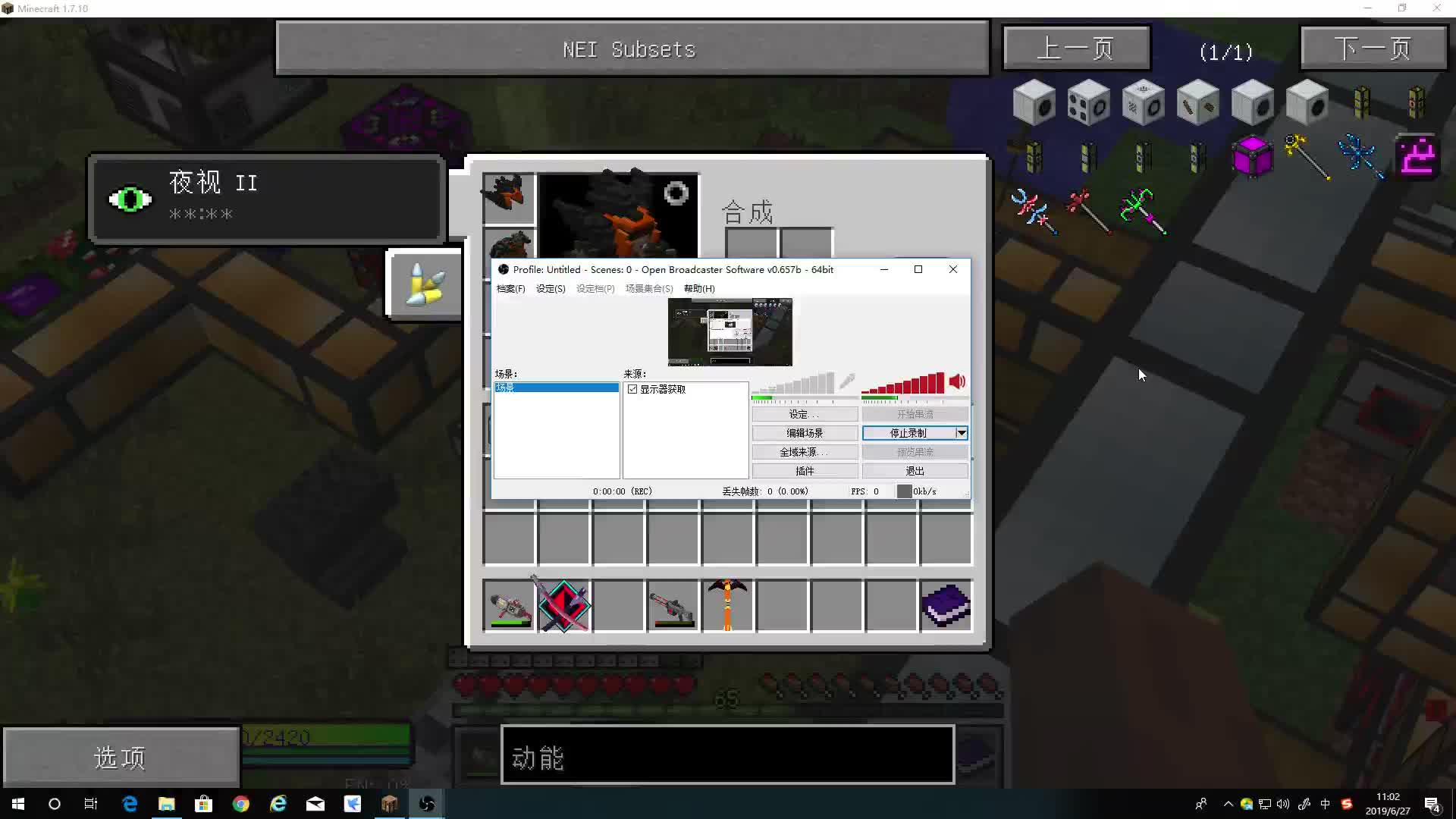The width and height of the screenshot is (1456, 819).
Task: Click the OBS preview thumbnail
Action: click(730, 332)
